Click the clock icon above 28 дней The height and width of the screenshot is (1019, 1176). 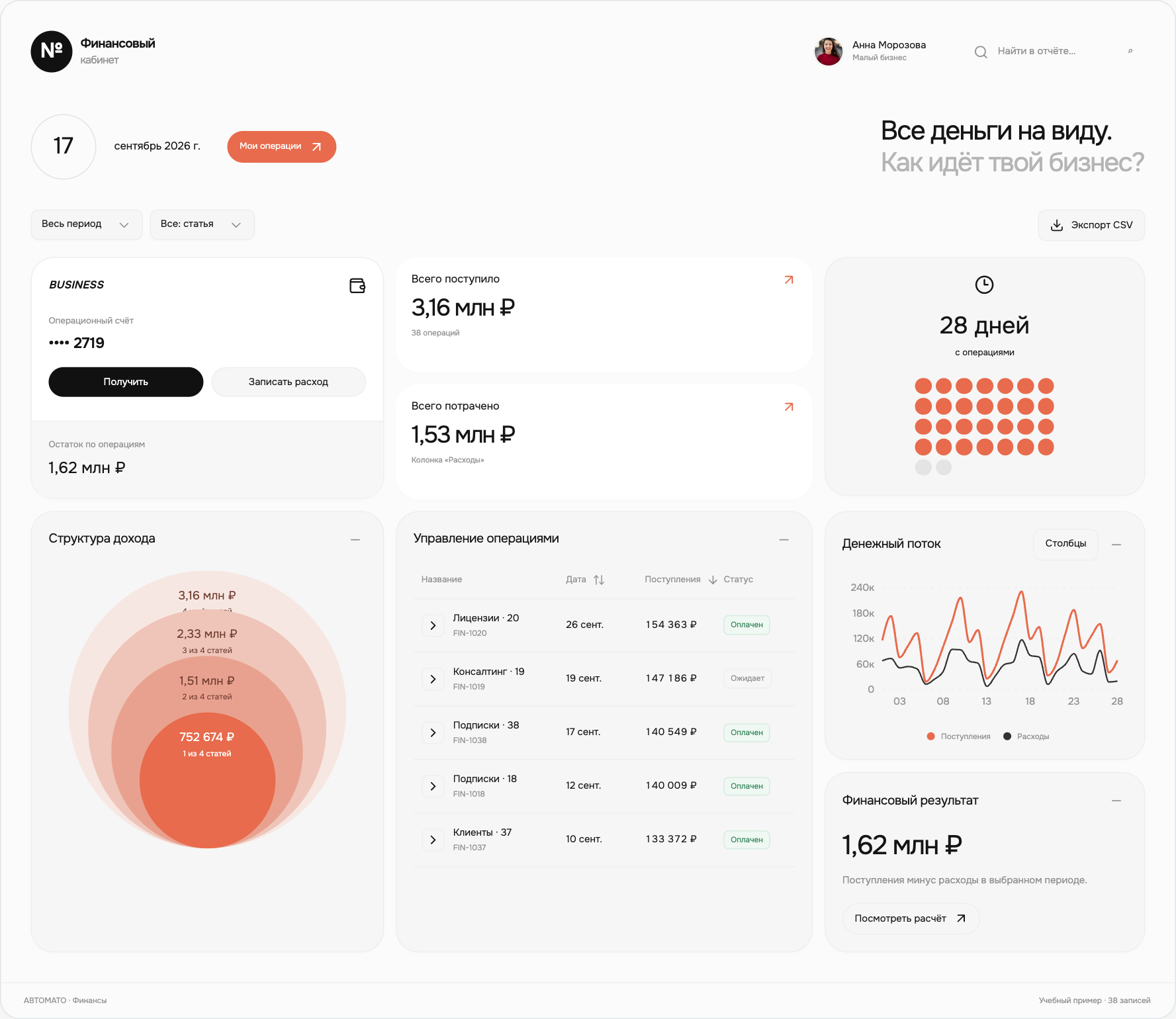(x=984, y=285)
